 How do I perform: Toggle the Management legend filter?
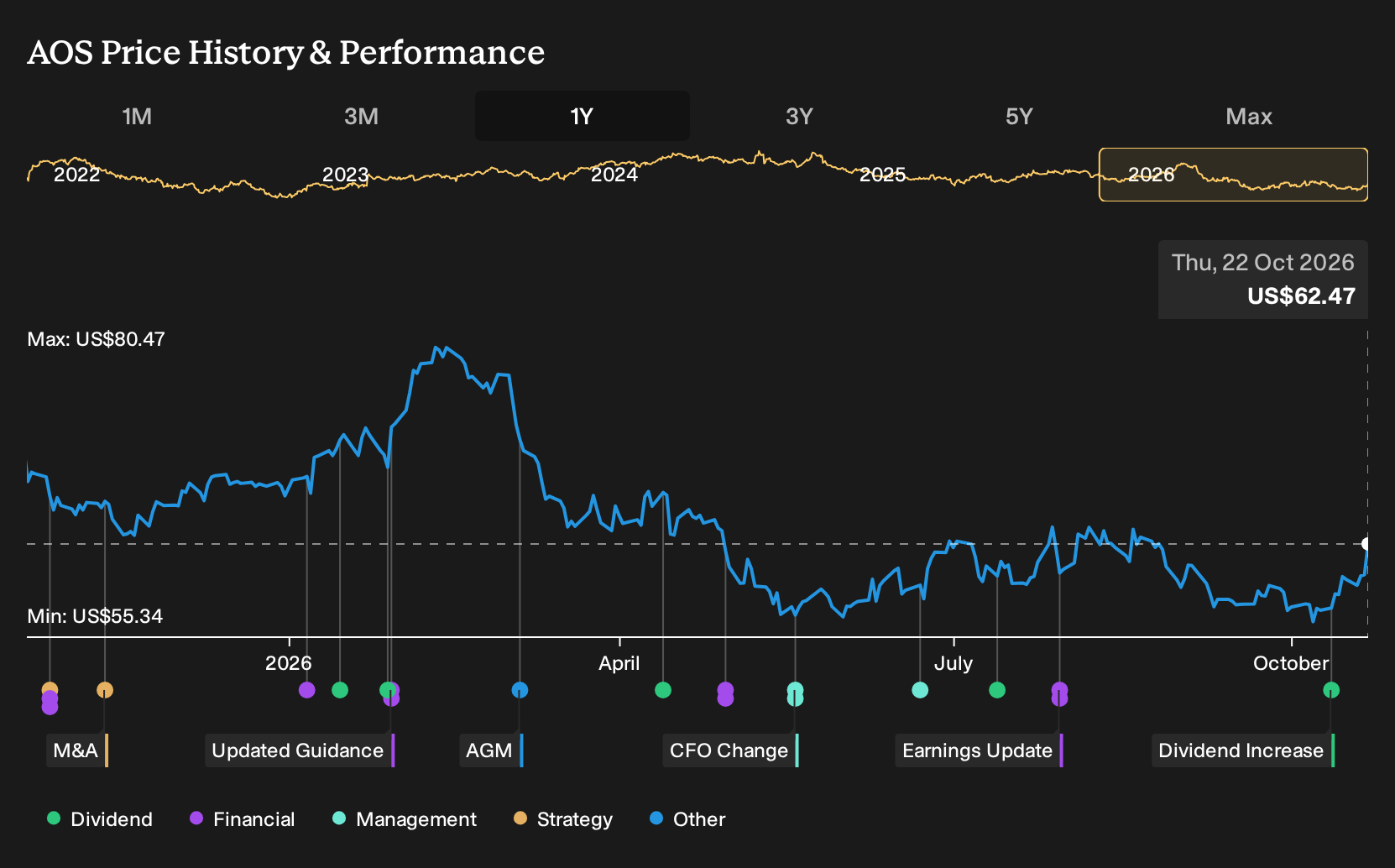405,819
